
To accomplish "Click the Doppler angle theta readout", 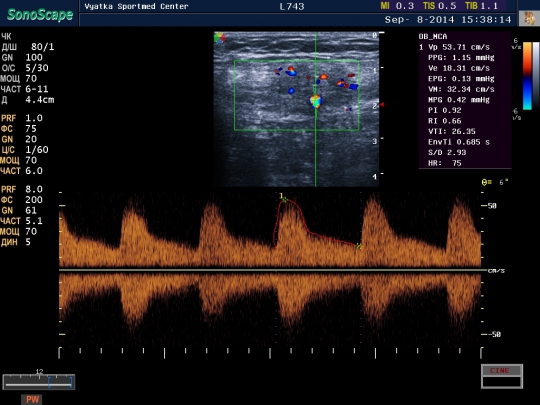I will [x=495, y=182].
